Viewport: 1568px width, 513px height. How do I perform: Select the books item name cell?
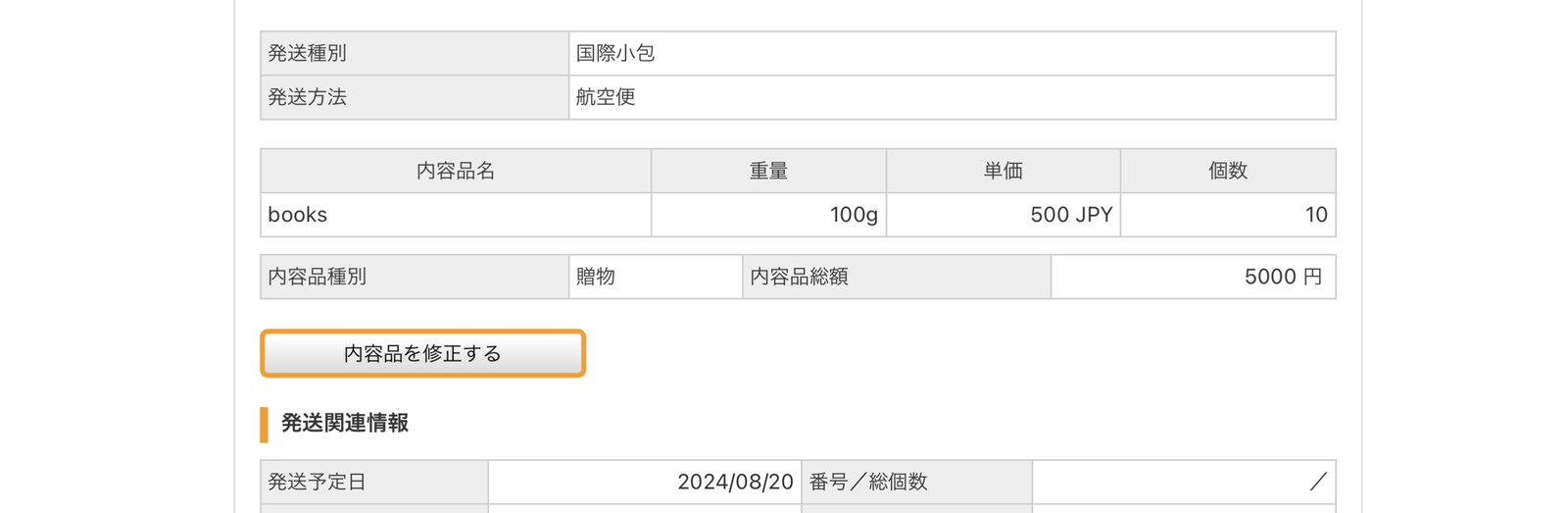[298, 215]
